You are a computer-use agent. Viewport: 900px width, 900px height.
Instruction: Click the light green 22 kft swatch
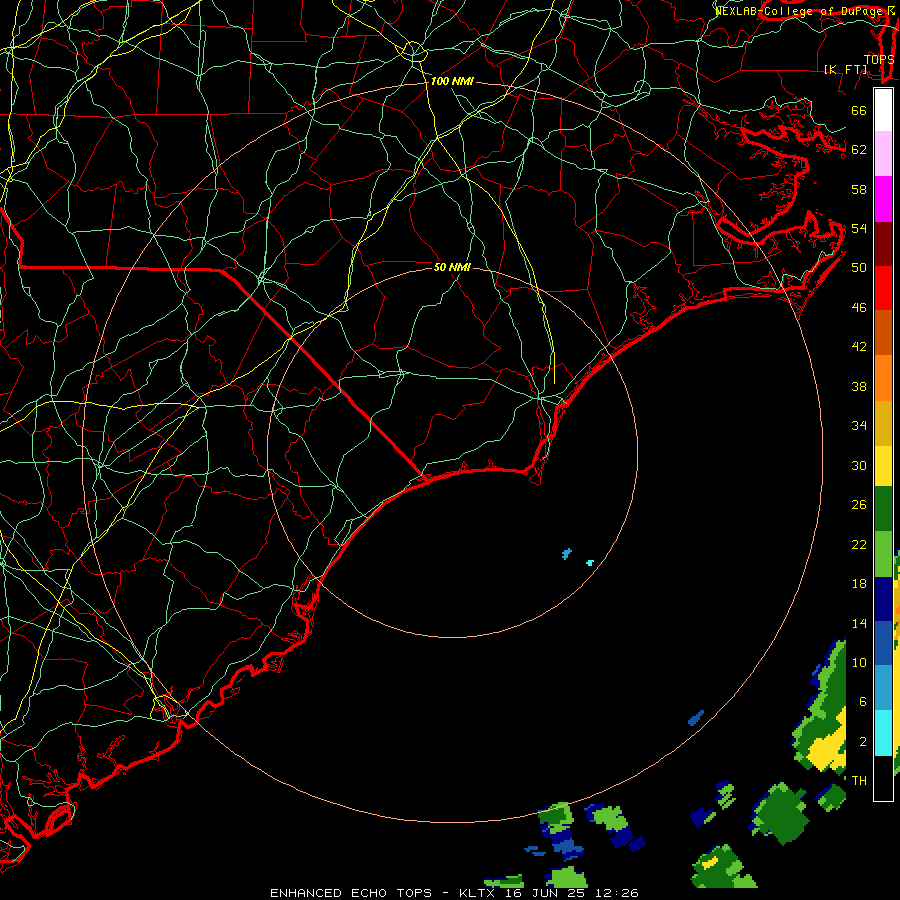point(883,554)
